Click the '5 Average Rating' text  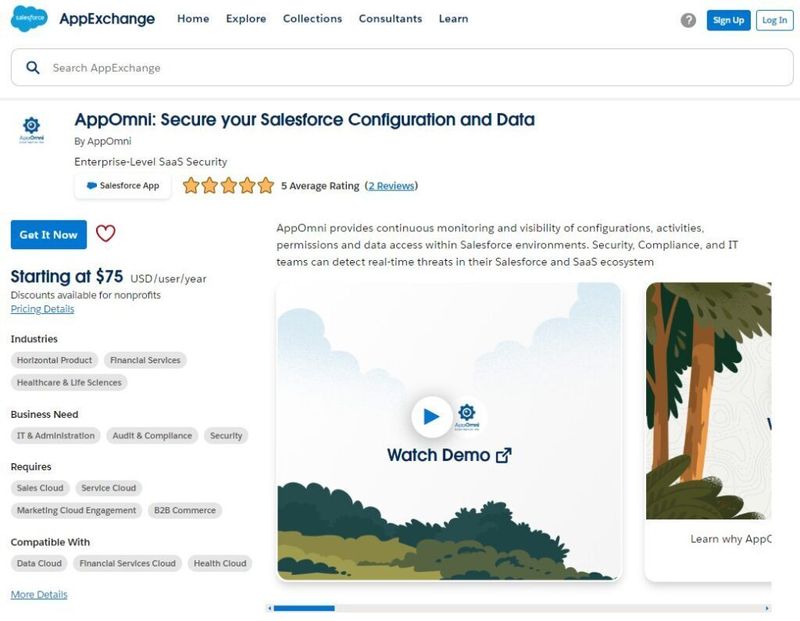click(x=320, y=186)
